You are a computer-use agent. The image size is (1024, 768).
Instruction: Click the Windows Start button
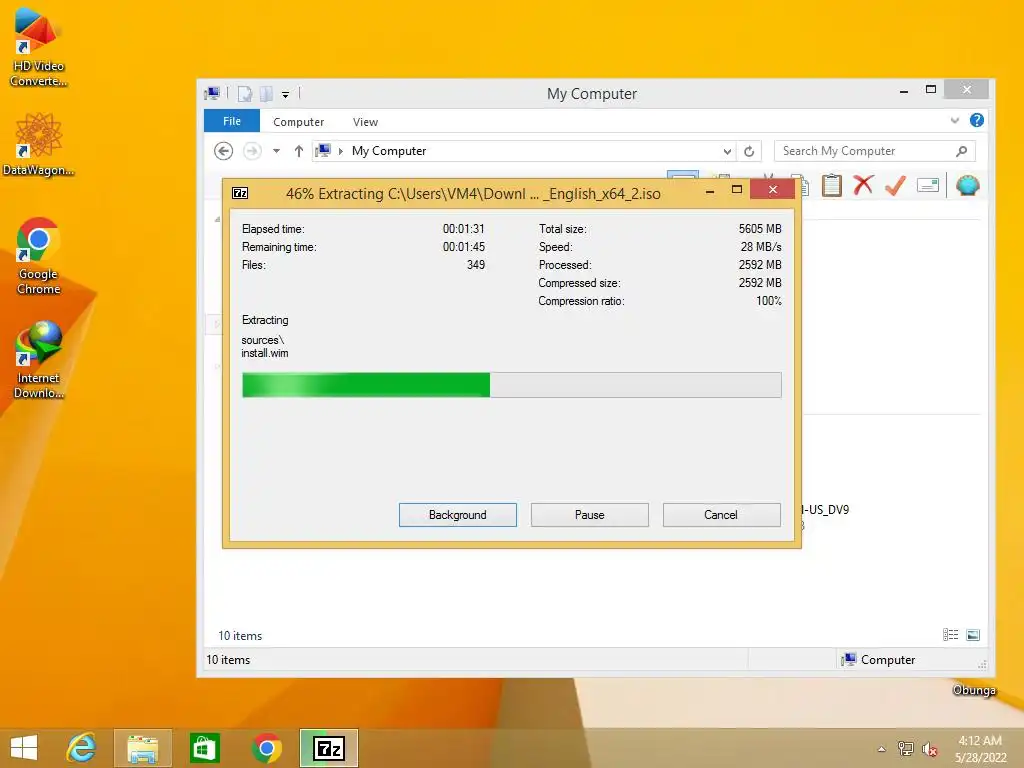(x=24, y=748)
